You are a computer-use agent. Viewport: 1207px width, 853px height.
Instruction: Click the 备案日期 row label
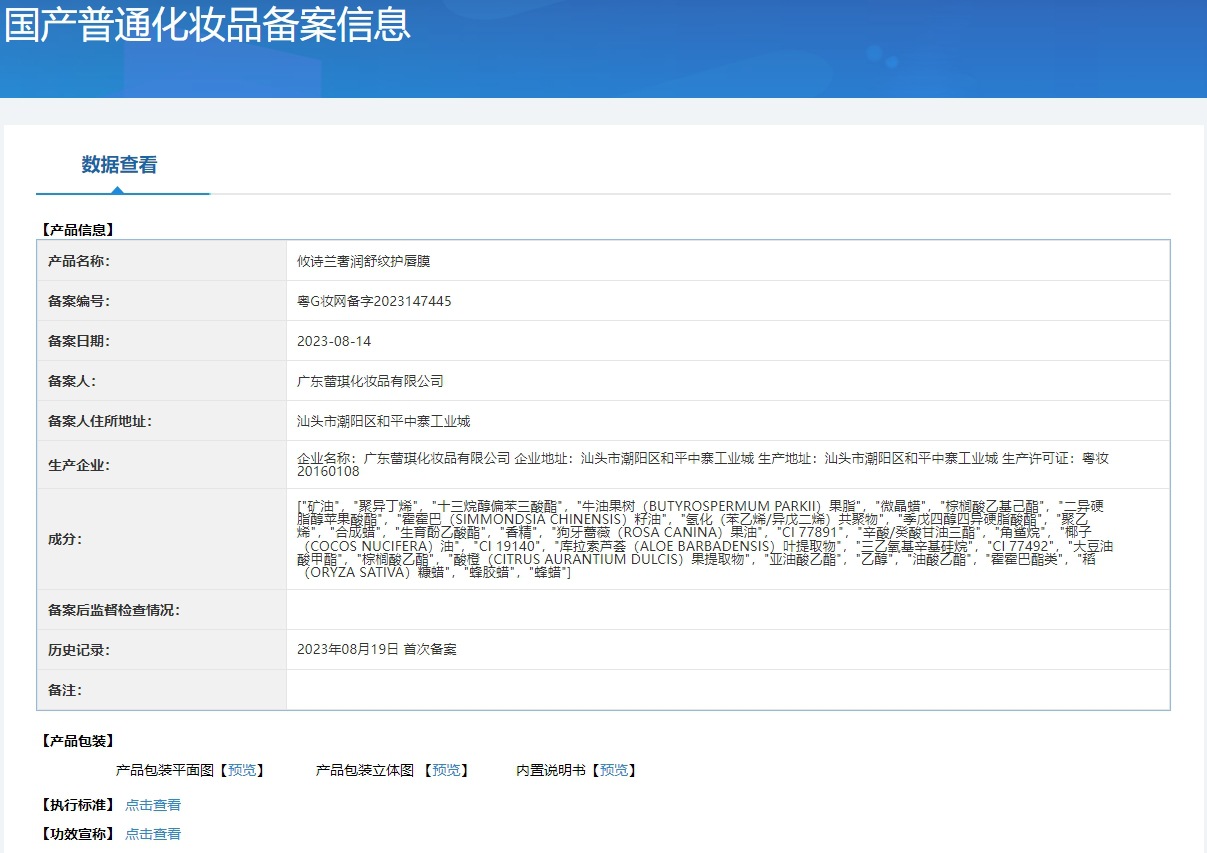79,341
